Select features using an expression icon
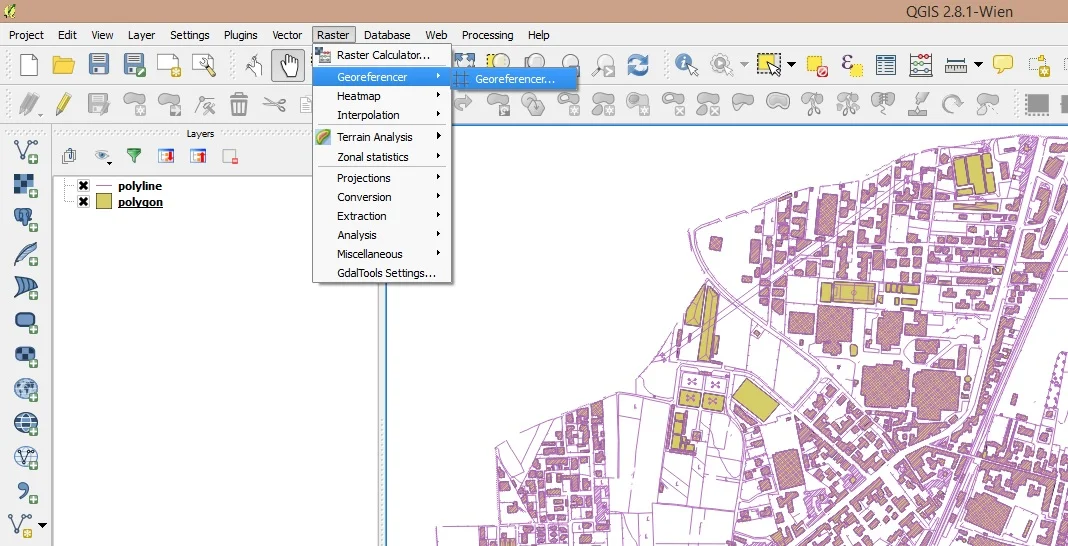1068x546 pixels. point(851,65)
